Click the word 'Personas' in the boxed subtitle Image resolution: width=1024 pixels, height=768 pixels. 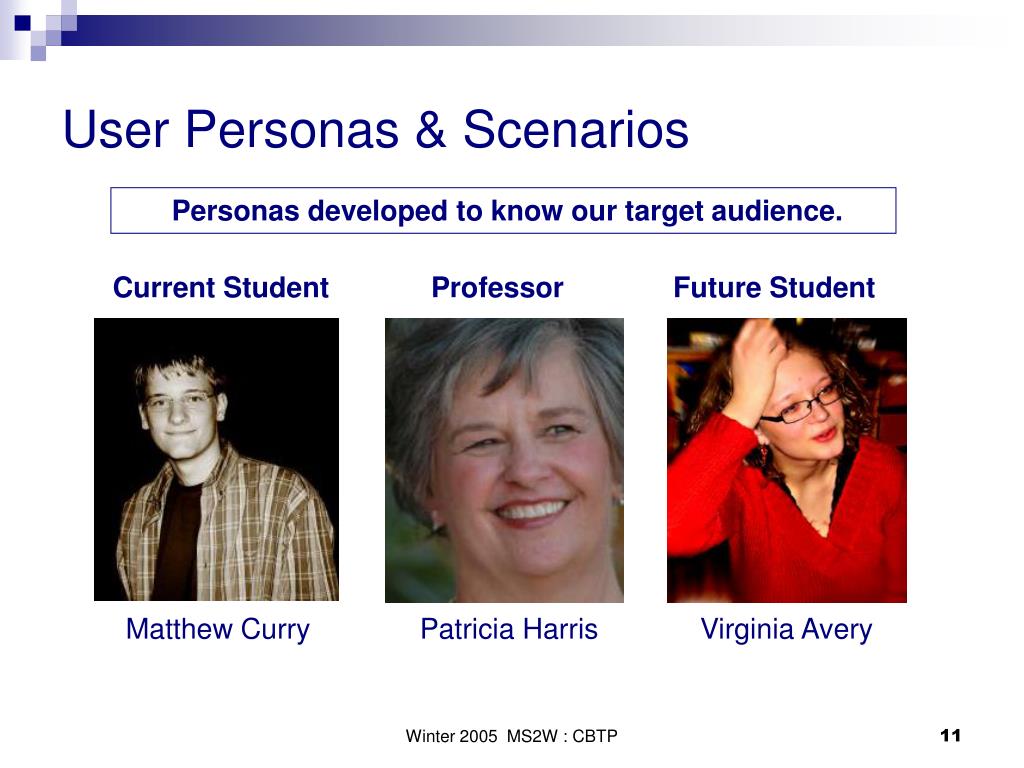[235, 211]
